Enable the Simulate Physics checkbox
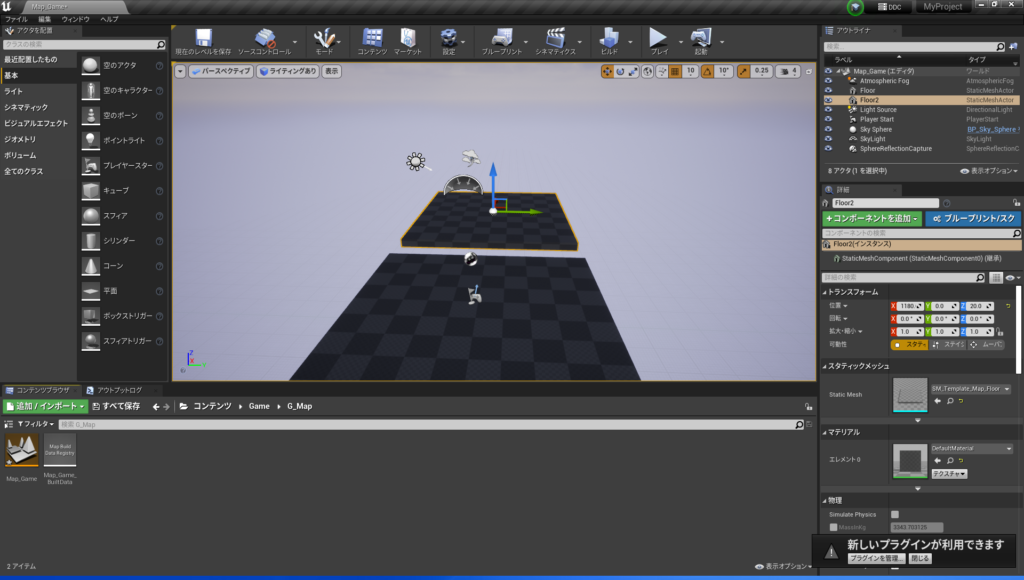The image size is (1024, 580). pos(895,514)
